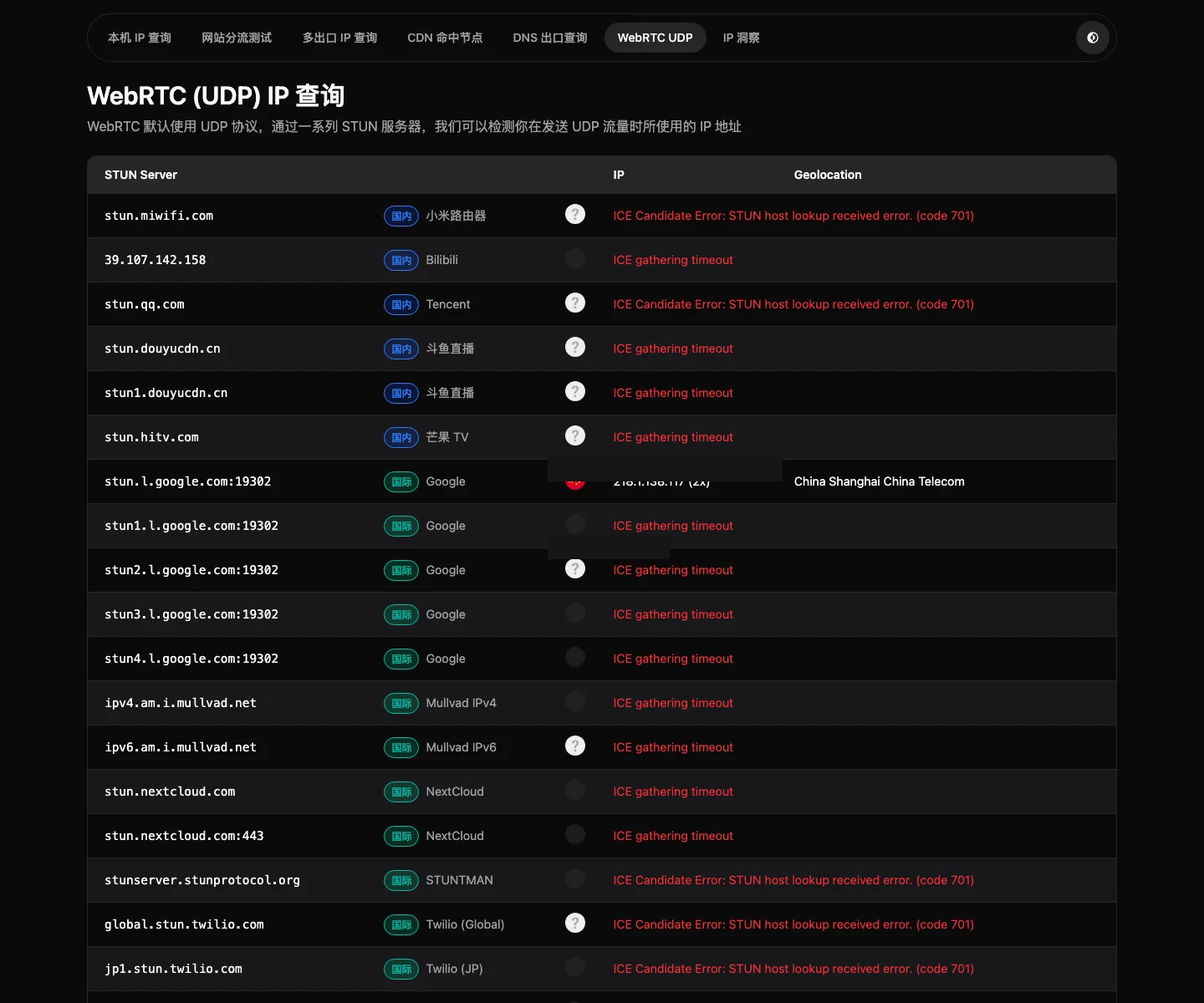This screenshot has width=1204, height=1003.
Task: Click the 国际 badge next to Mullvad IPv4
Action: click(401, 703)
